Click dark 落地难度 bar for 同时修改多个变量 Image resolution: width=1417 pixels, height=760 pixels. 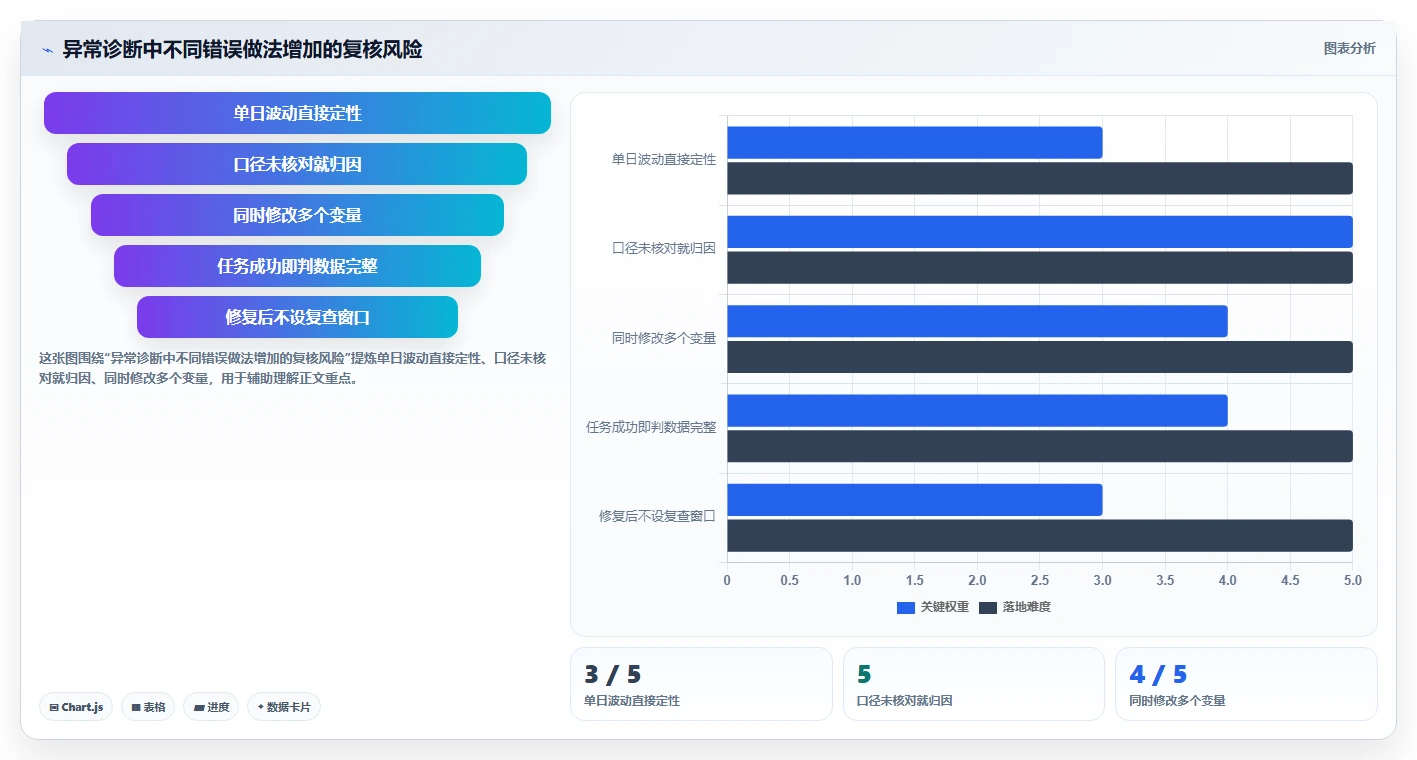tap(1040, 357)
